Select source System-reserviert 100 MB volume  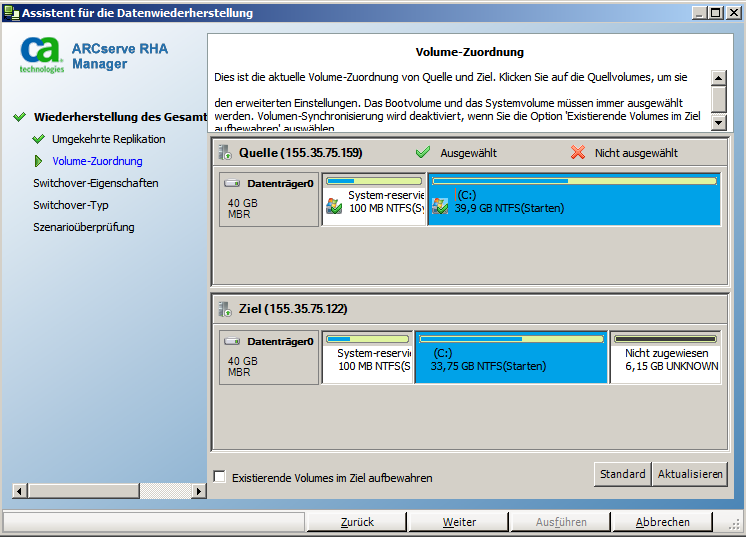[x=374, y=199]
